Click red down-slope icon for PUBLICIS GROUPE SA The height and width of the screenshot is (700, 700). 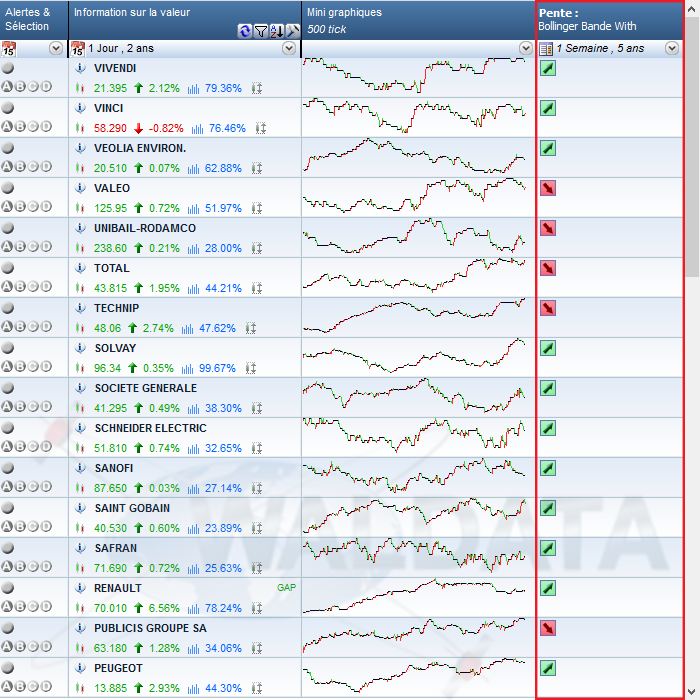(548, 628)
